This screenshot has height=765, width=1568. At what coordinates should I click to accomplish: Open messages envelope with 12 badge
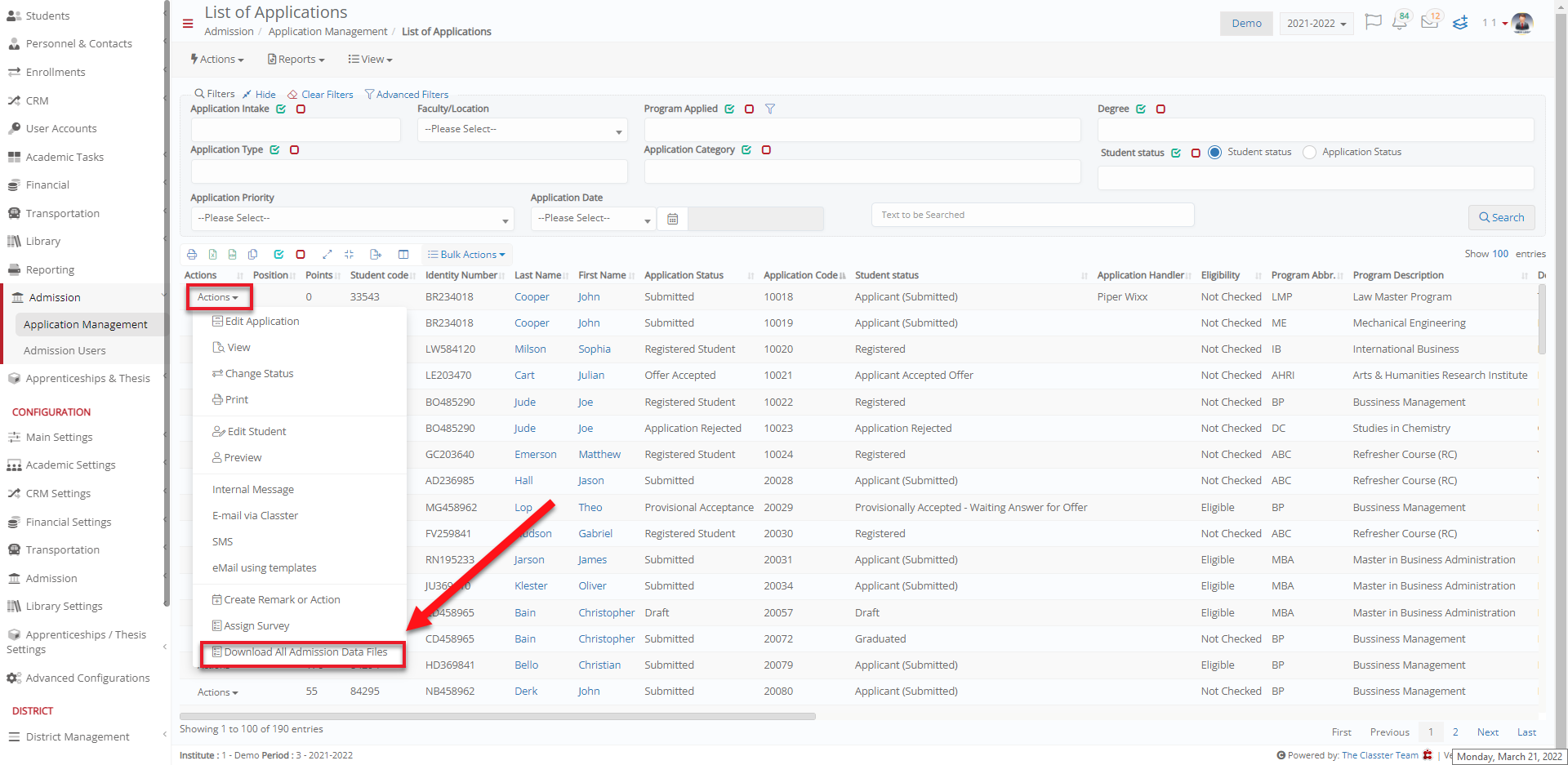pos(1430,21)
